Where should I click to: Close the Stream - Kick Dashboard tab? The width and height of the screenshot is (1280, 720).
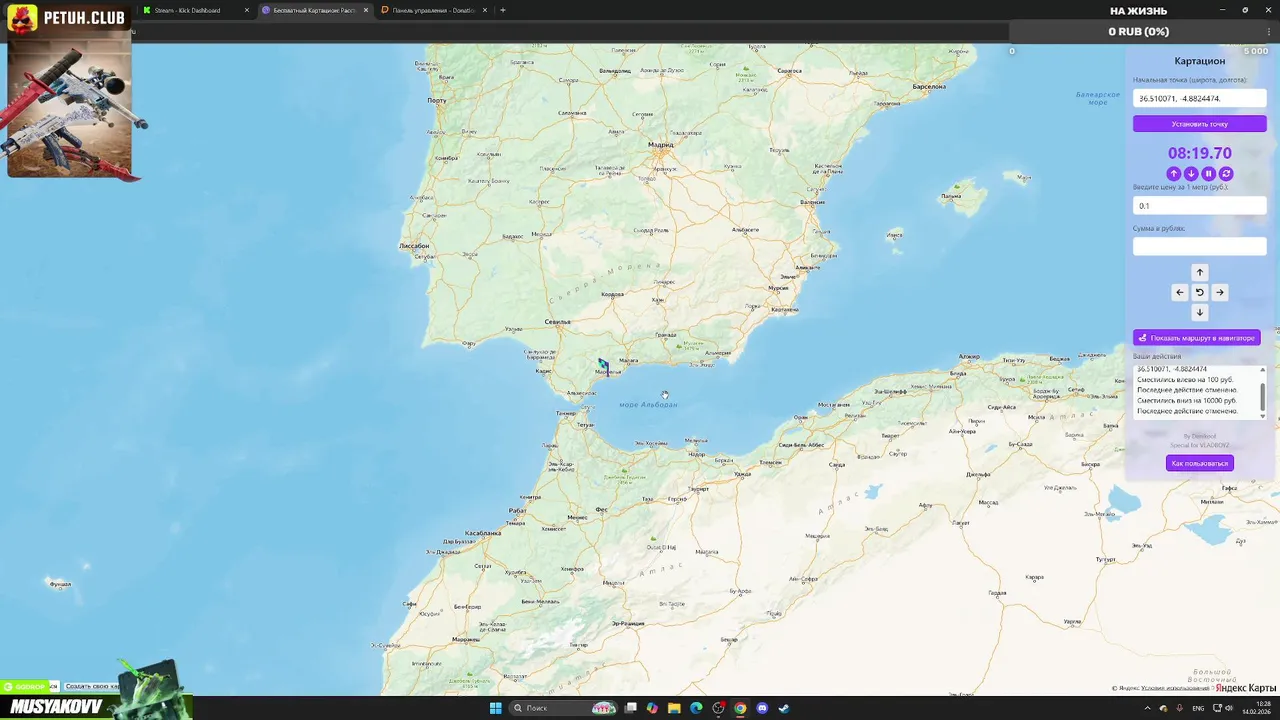click(247, 10)
